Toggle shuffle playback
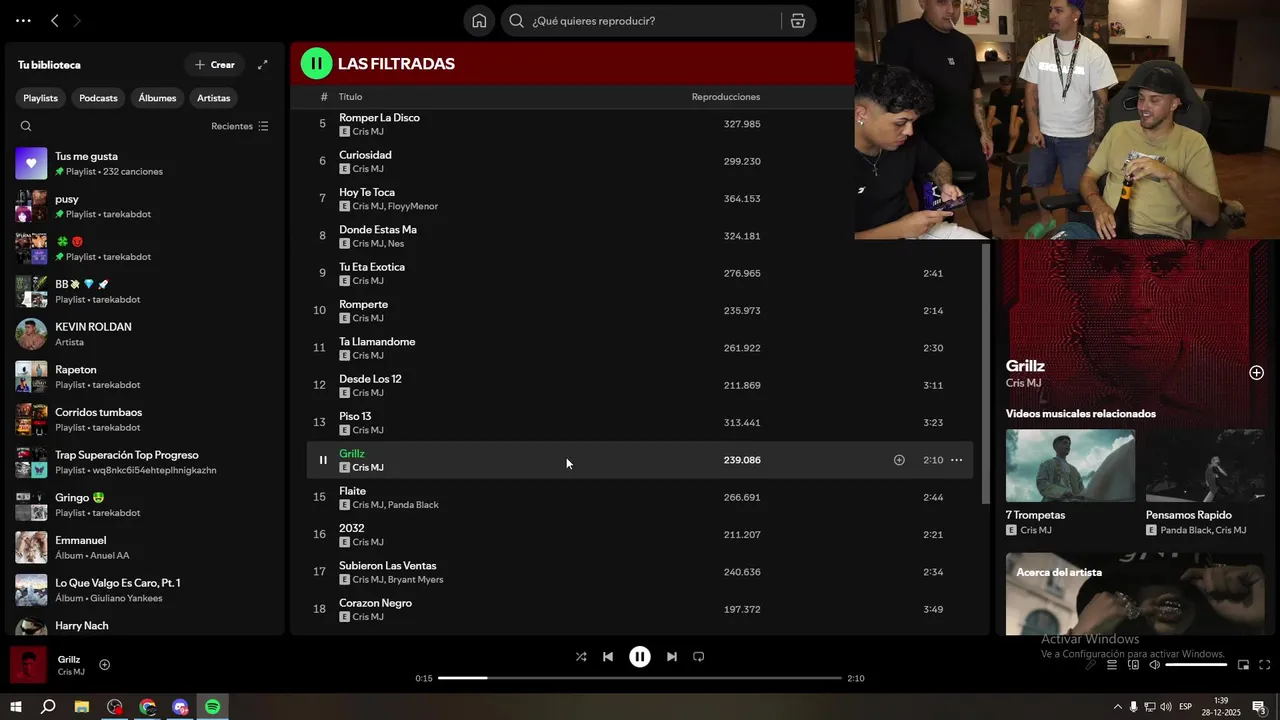 click(581, 657)
